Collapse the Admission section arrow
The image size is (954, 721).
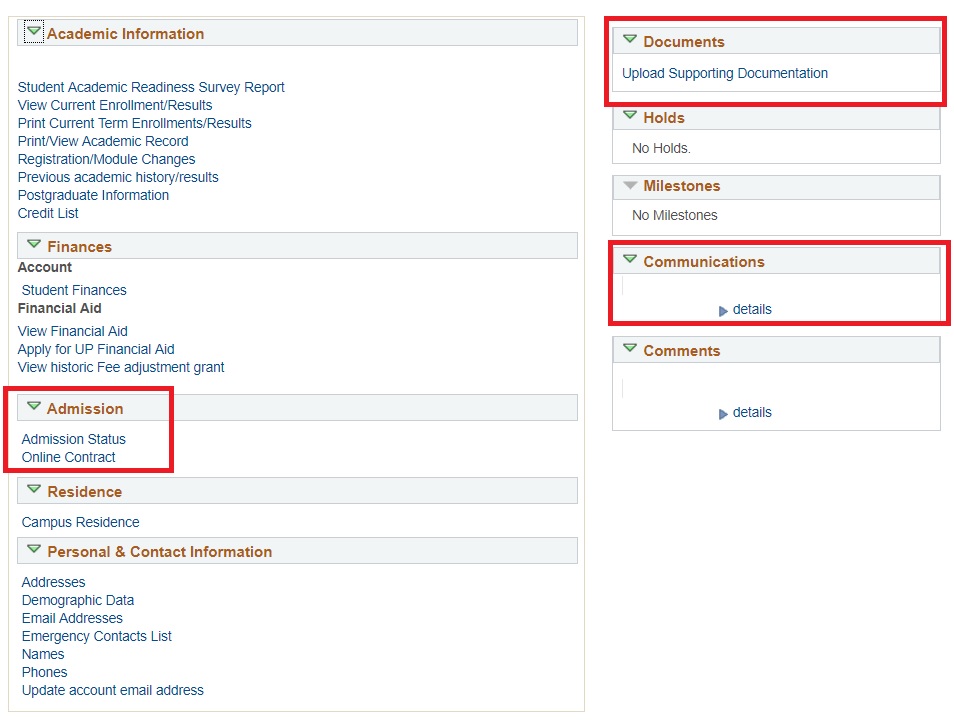click(34, 407)
